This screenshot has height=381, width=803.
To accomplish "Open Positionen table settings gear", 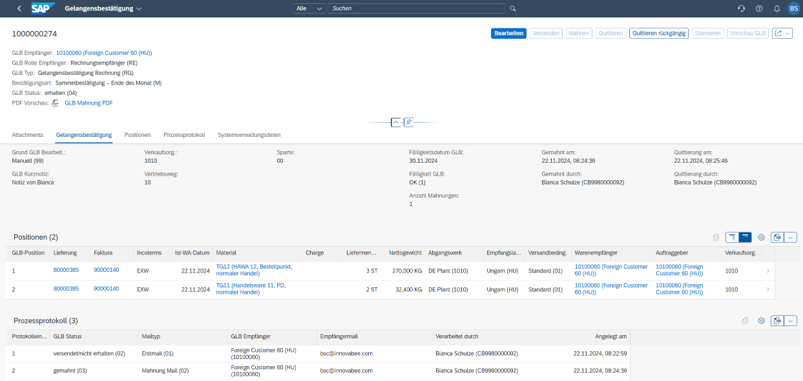I will [761, 237].
